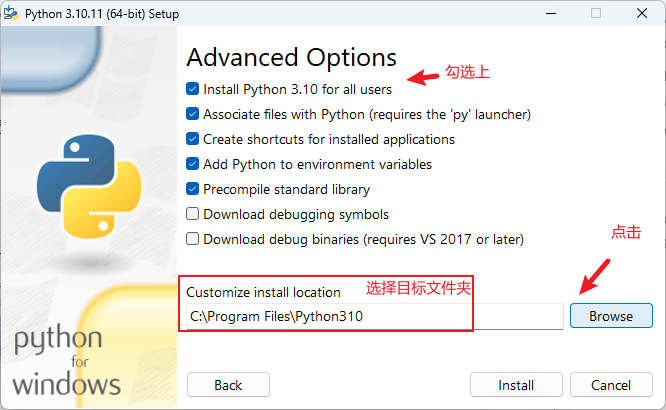
Task: Click the python for windows sidebar text
Action: click(x=67, y=360)
